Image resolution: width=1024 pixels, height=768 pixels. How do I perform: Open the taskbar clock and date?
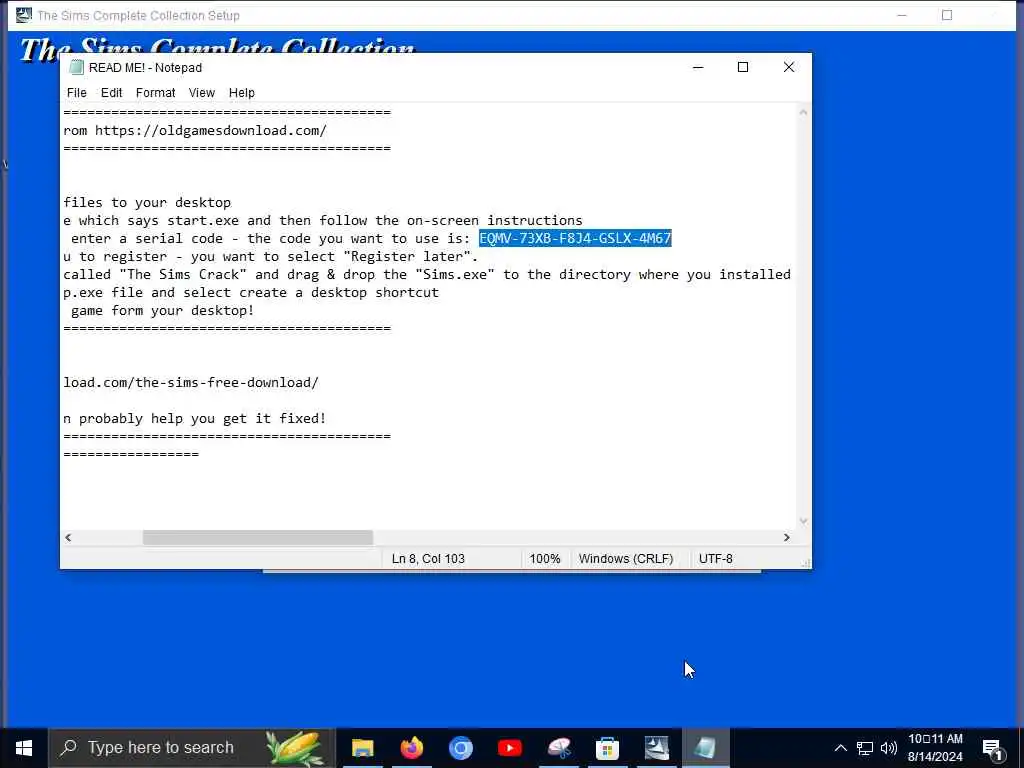coord(935,748)
